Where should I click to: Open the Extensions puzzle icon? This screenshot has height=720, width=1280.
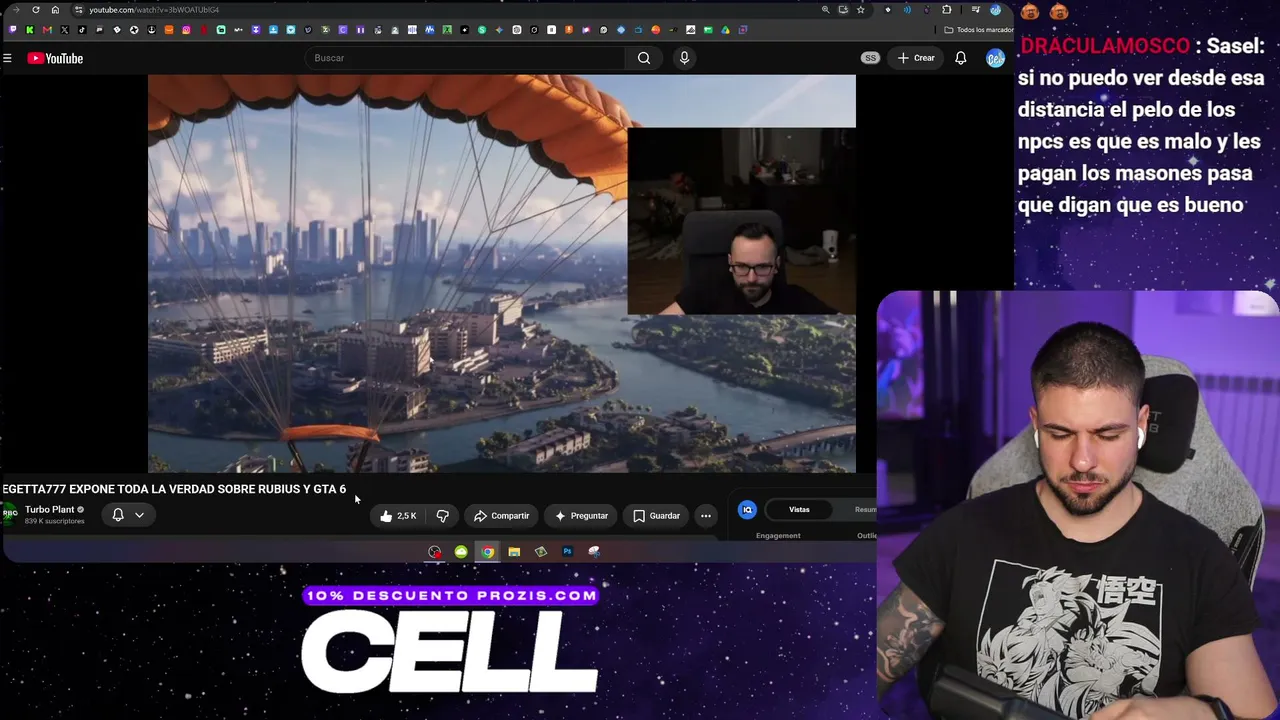click(x=947, y=10)
